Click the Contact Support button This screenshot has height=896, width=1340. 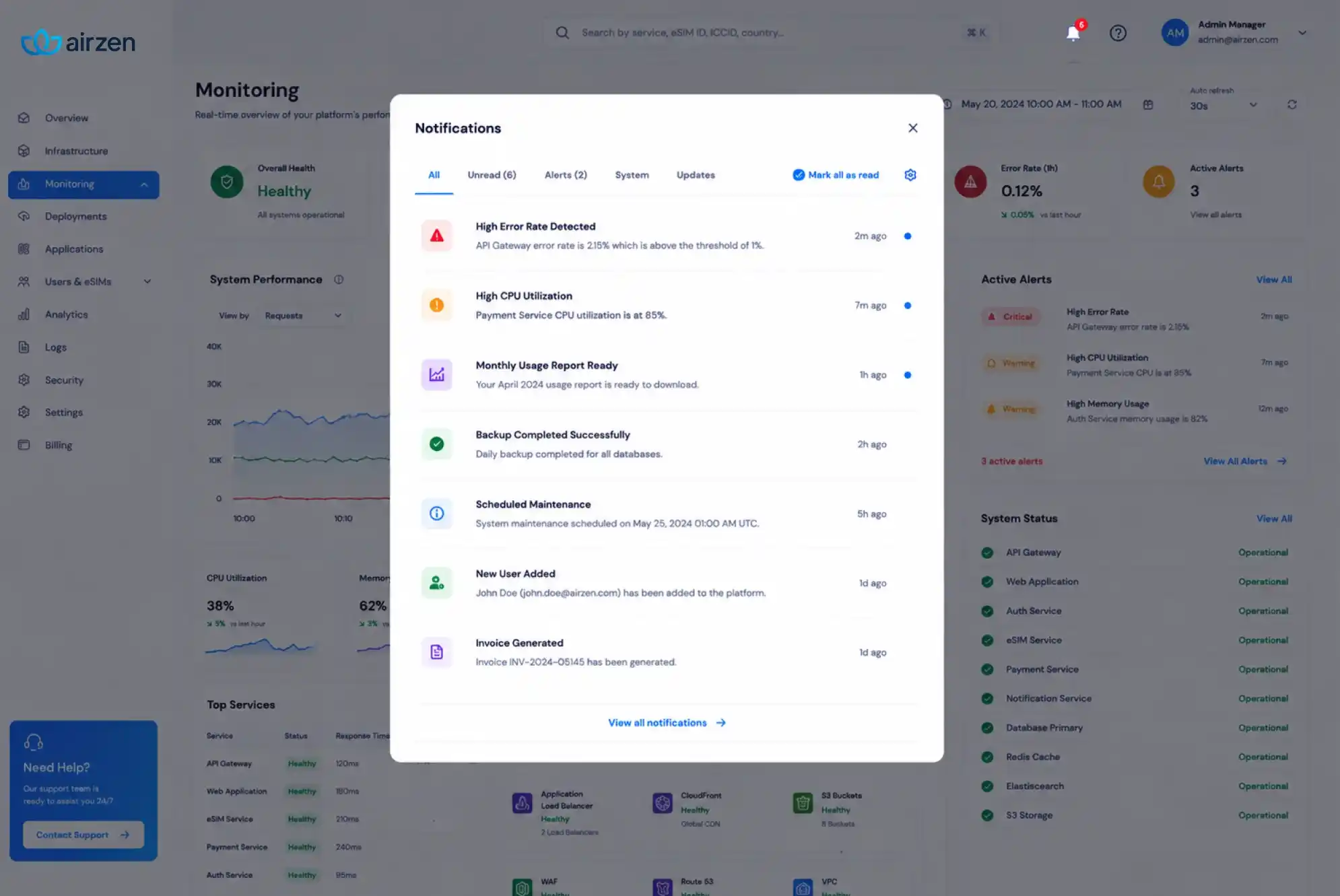[83, 835]
